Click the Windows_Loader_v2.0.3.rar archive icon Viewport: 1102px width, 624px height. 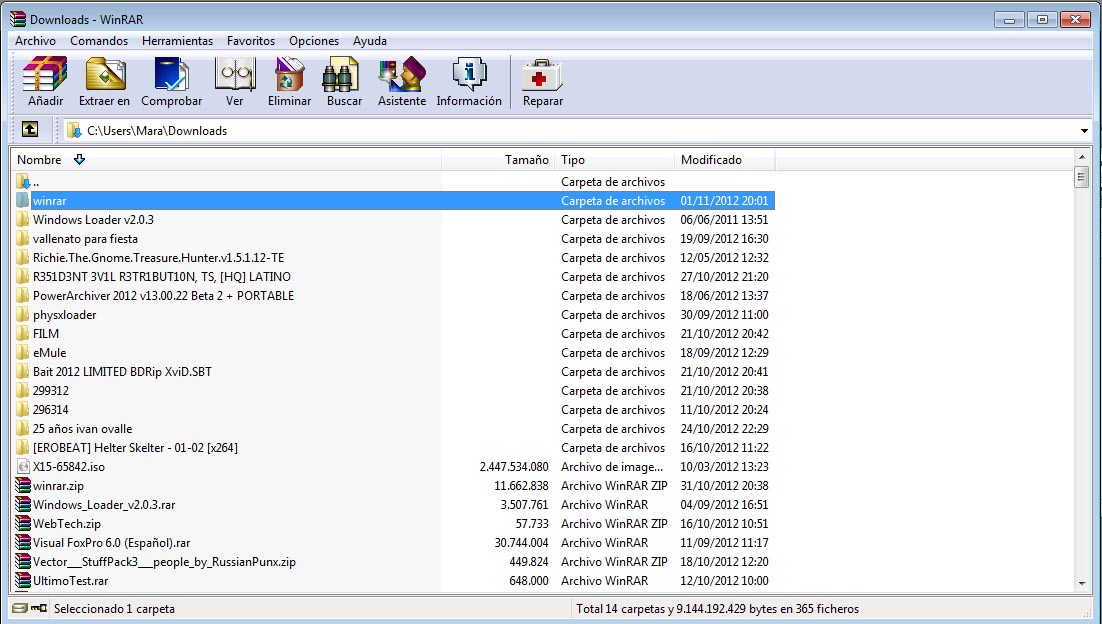(x=23, y=505)
